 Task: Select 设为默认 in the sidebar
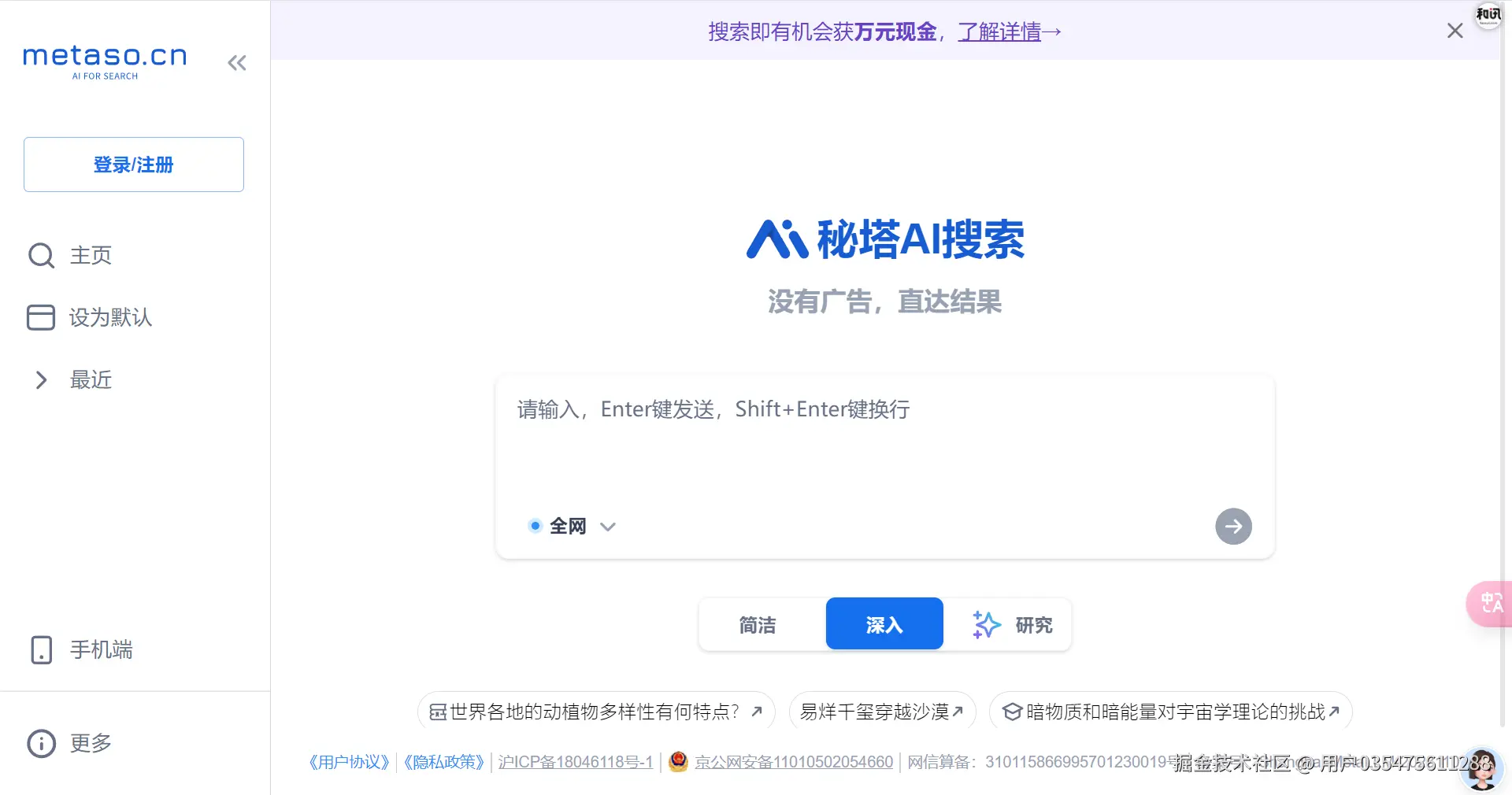pyautogui.click(x=90, y=317)
